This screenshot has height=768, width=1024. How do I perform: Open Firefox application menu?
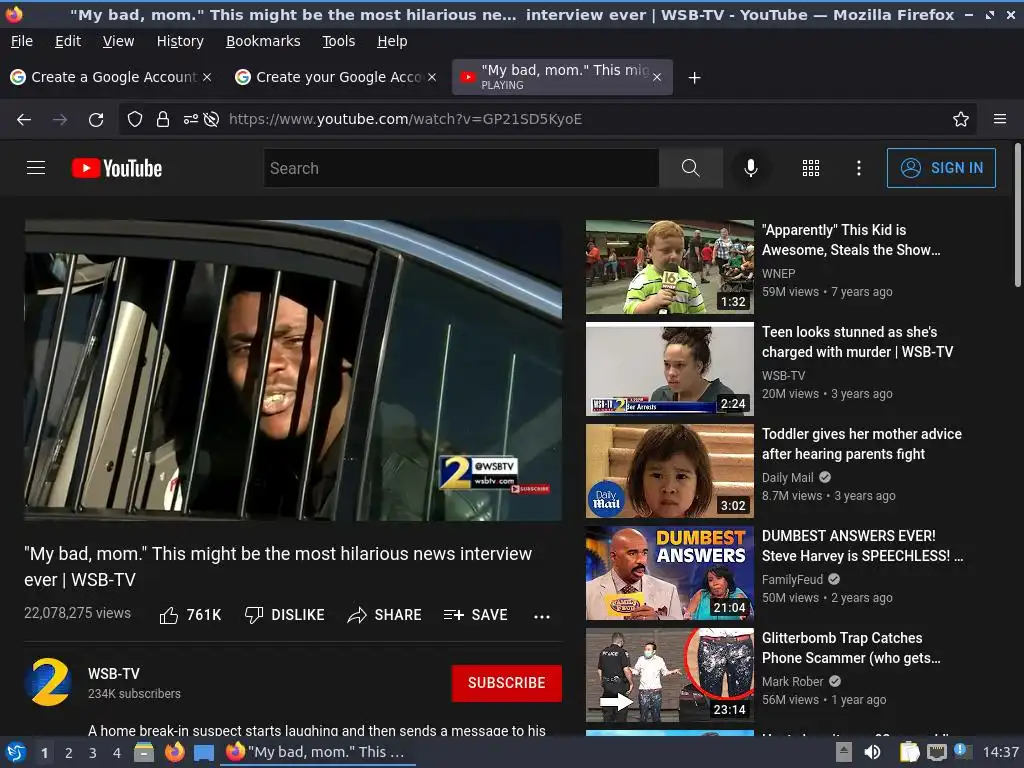[999, 119]
